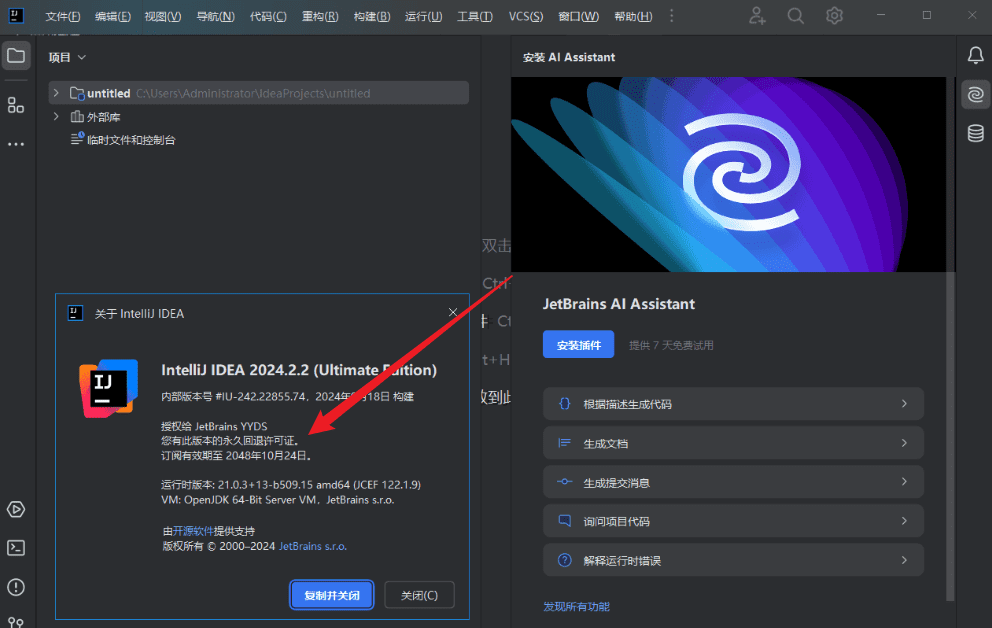Open the 开源软件 link
This screenshot has width=992, height=628.
coord(193,531)
